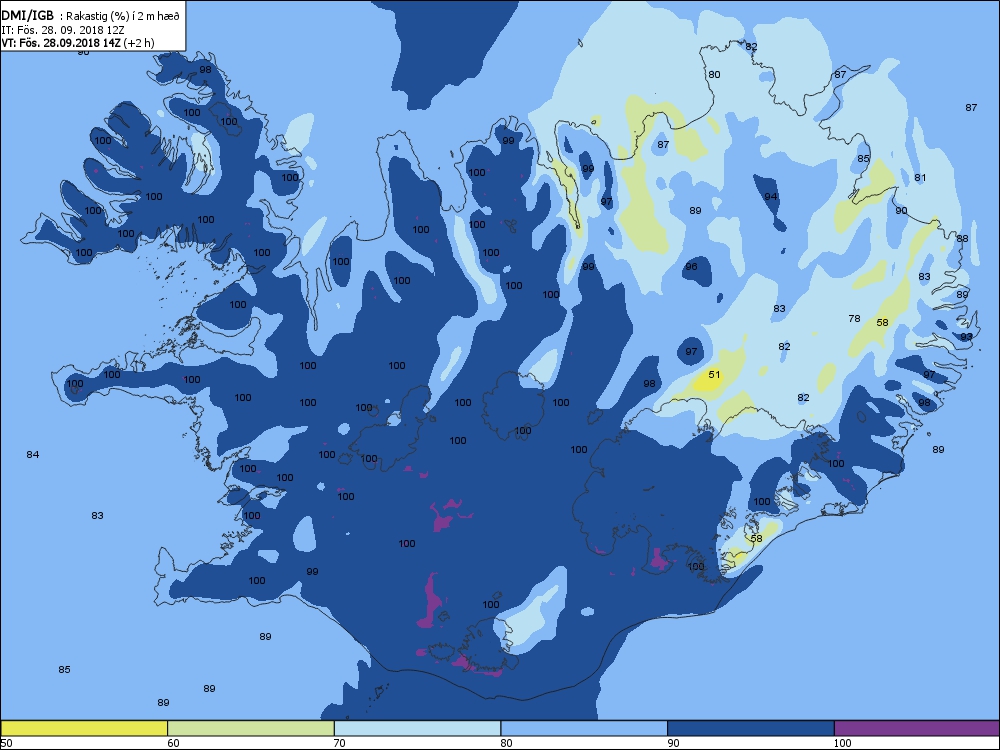Click the legend scale label 70
The image size is (1000, 750).
click(339, 742)
